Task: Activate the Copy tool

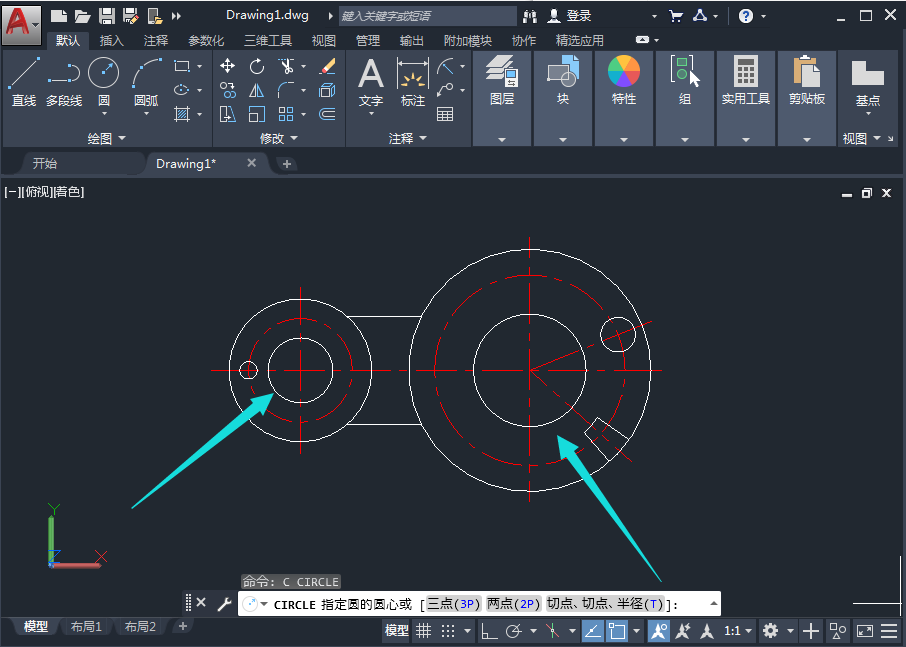Action: tap(228, 90)
